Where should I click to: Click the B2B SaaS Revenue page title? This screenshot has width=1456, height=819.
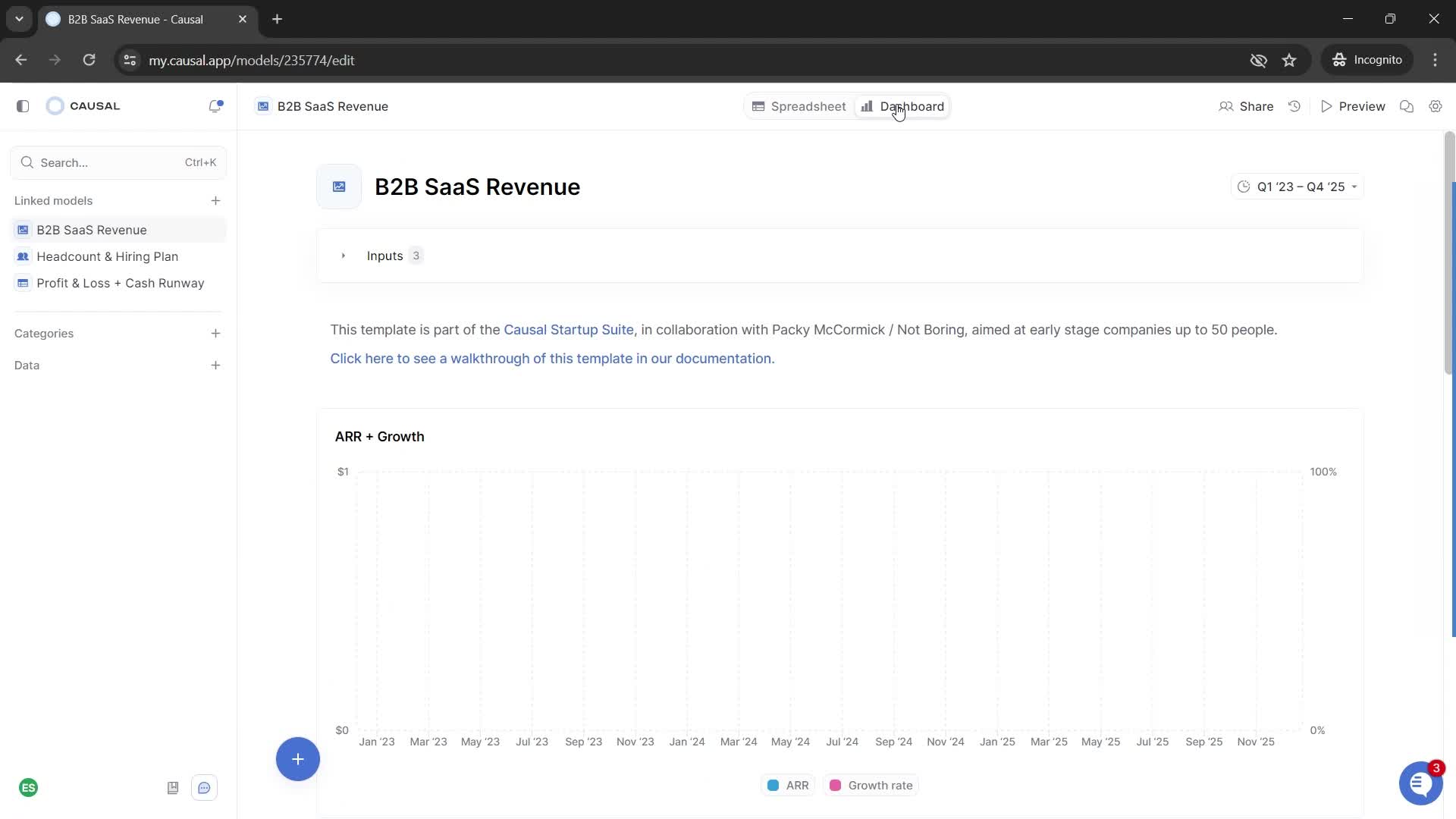tap(477, 187)
